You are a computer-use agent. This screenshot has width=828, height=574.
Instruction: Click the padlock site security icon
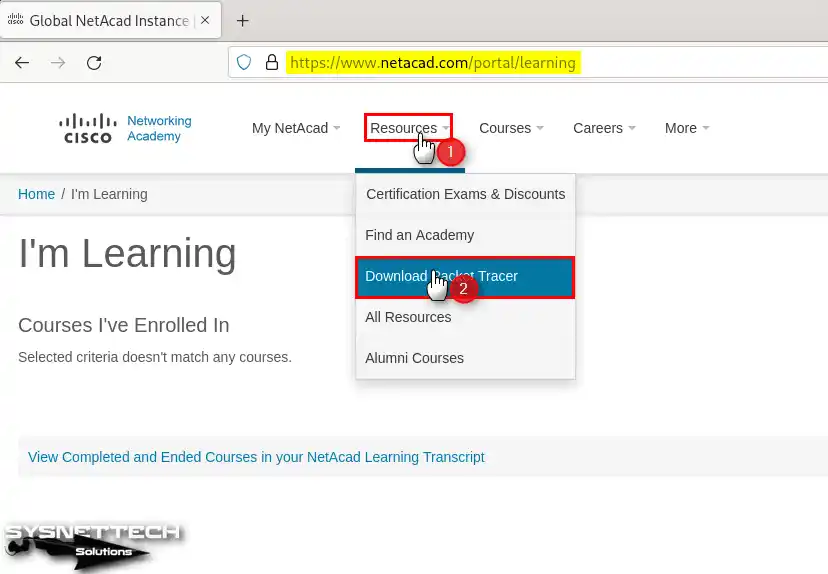pos(270,62)
